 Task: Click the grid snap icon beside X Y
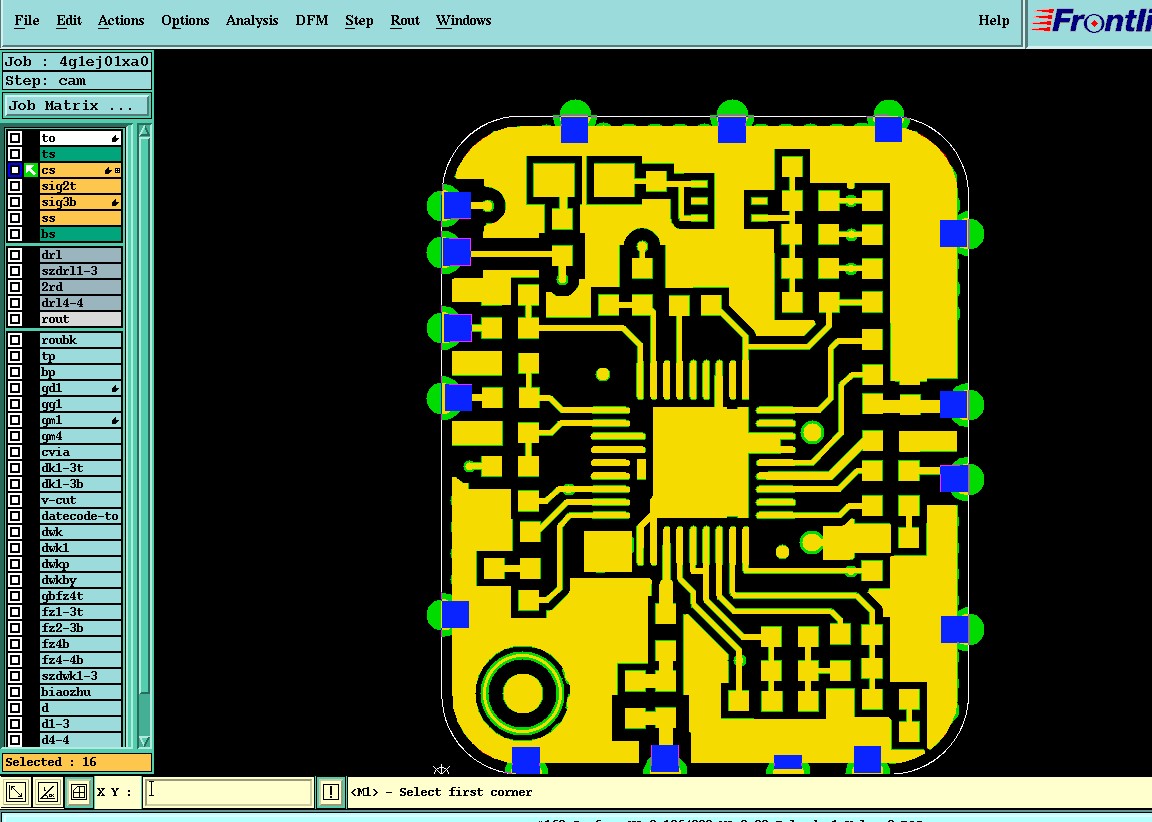[x=79, y=792]
